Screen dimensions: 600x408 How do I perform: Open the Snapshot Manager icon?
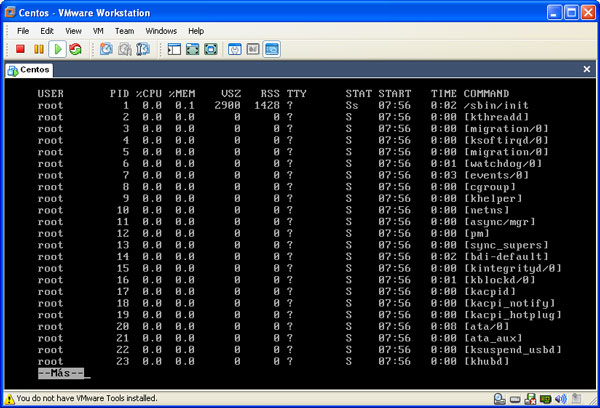143,49
